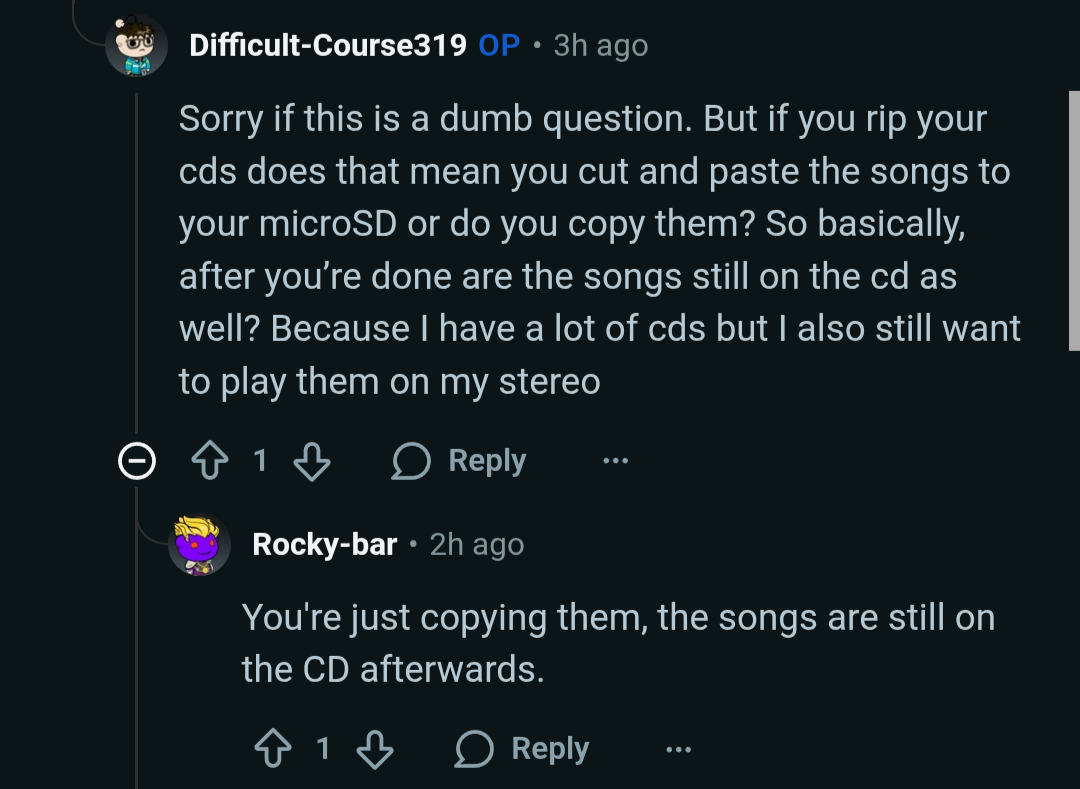Click the 3h ago timestamp
Image resolution: width=1080 pixels, height=789 pixels.
[x=600, y=44]
